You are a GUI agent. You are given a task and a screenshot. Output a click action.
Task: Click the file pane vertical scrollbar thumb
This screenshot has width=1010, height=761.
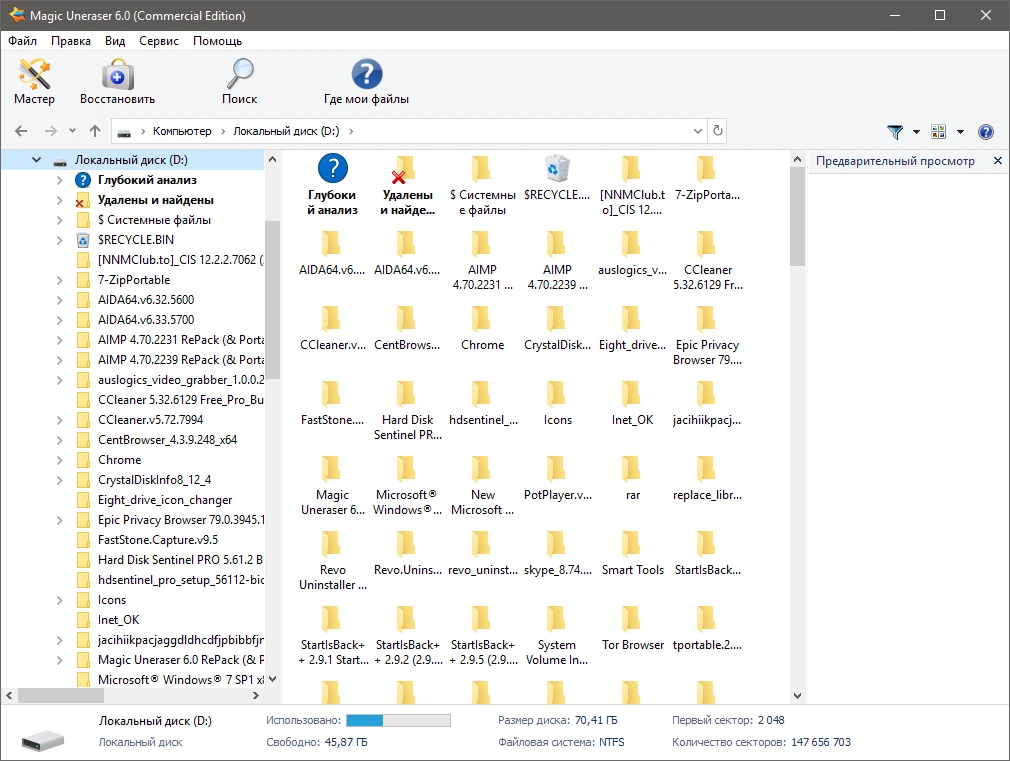pyautogui.click(x=797, y=216)
